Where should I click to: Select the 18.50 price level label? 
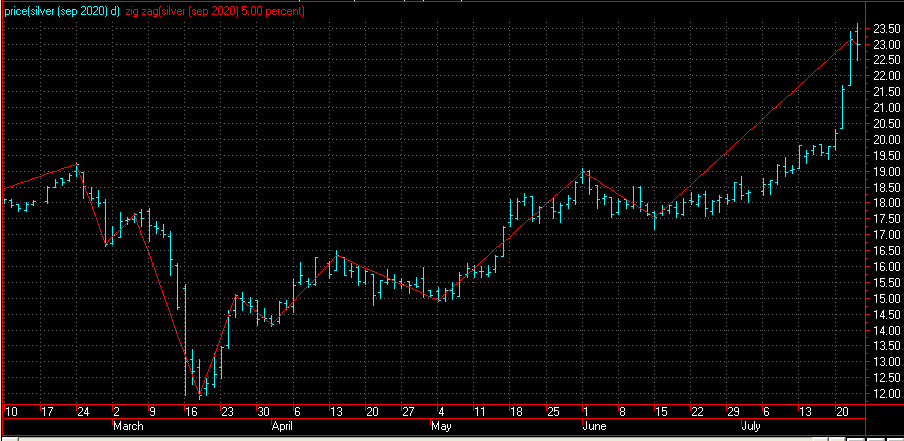[x=885, y=188]
